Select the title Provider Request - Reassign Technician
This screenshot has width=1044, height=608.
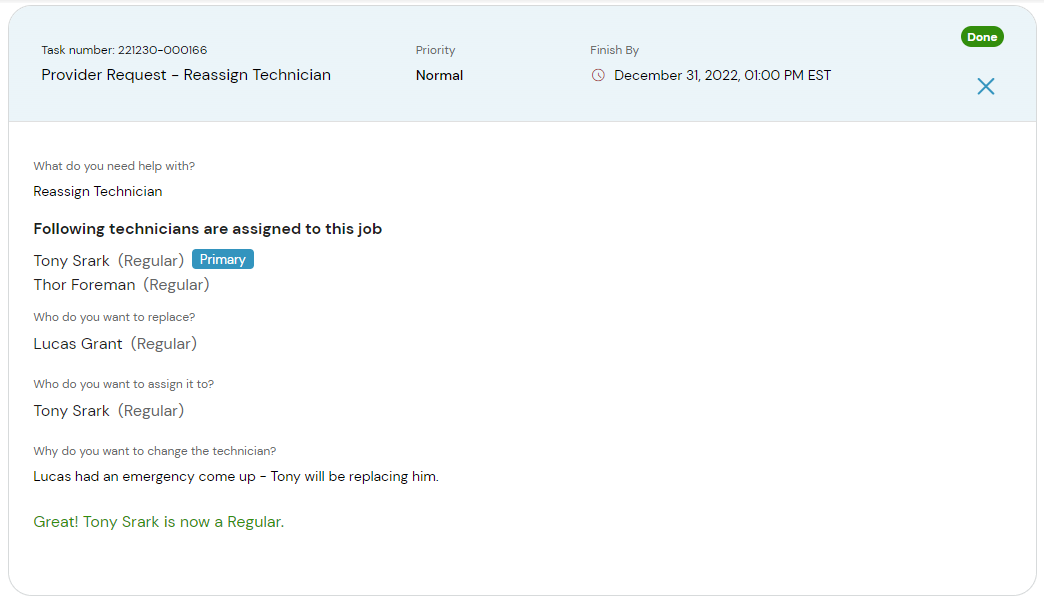pyautogui.click(x=185, y=75)
